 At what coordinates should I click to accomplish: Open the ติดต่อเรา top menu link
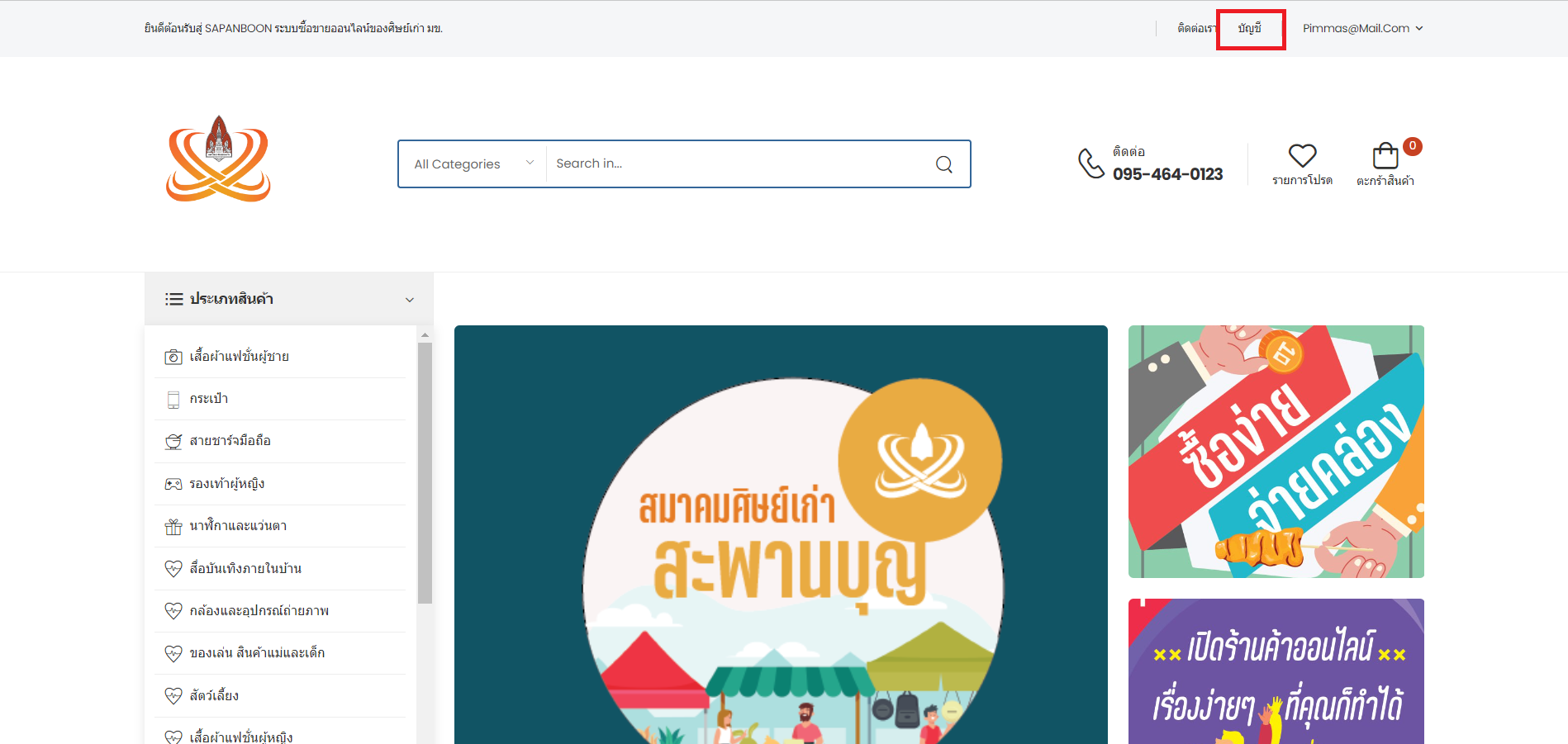pyautogui.click(x=1195, y=29)
